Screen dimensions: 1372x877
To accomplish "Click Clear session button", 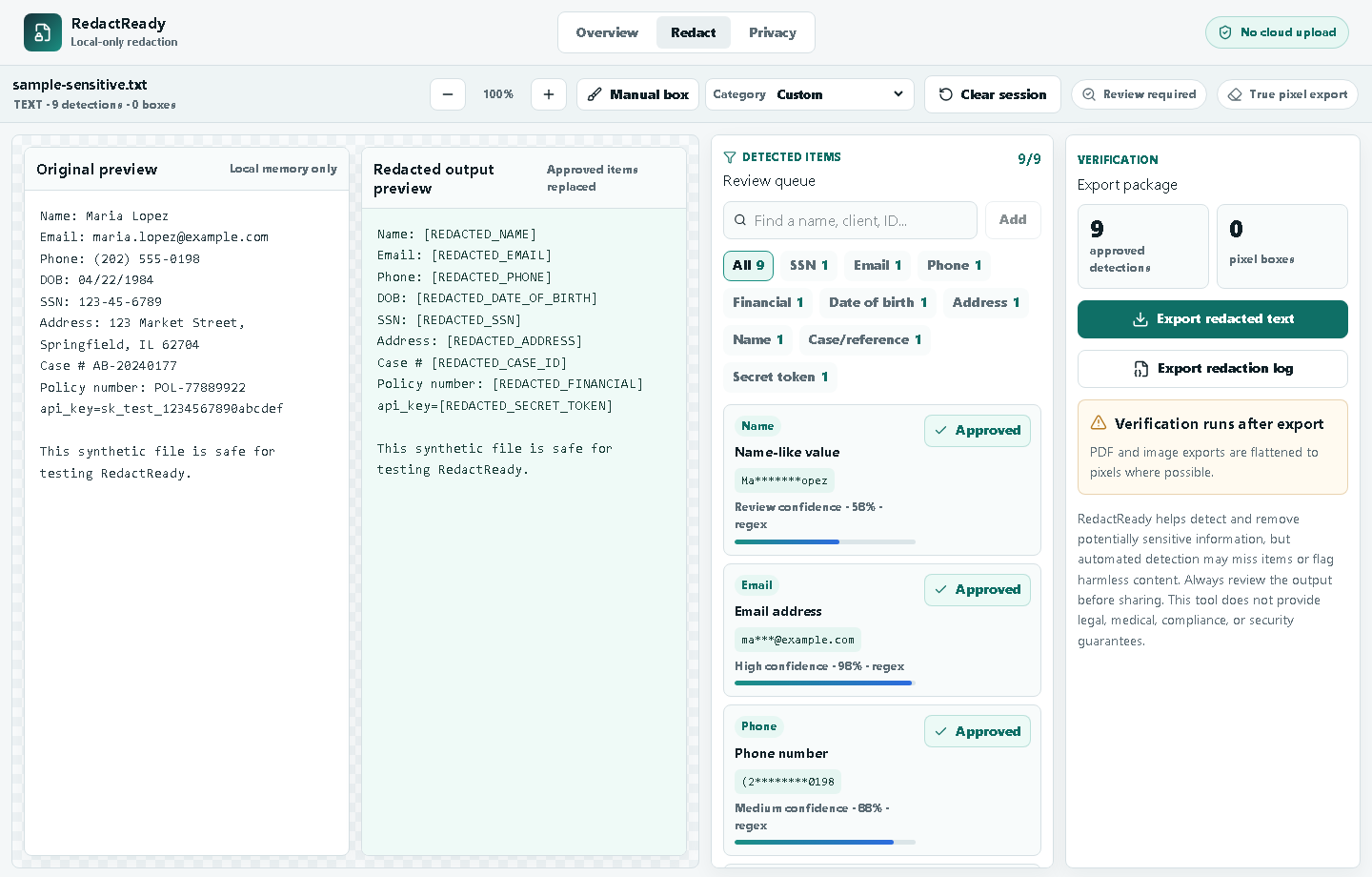I will (x=993, y=94).
